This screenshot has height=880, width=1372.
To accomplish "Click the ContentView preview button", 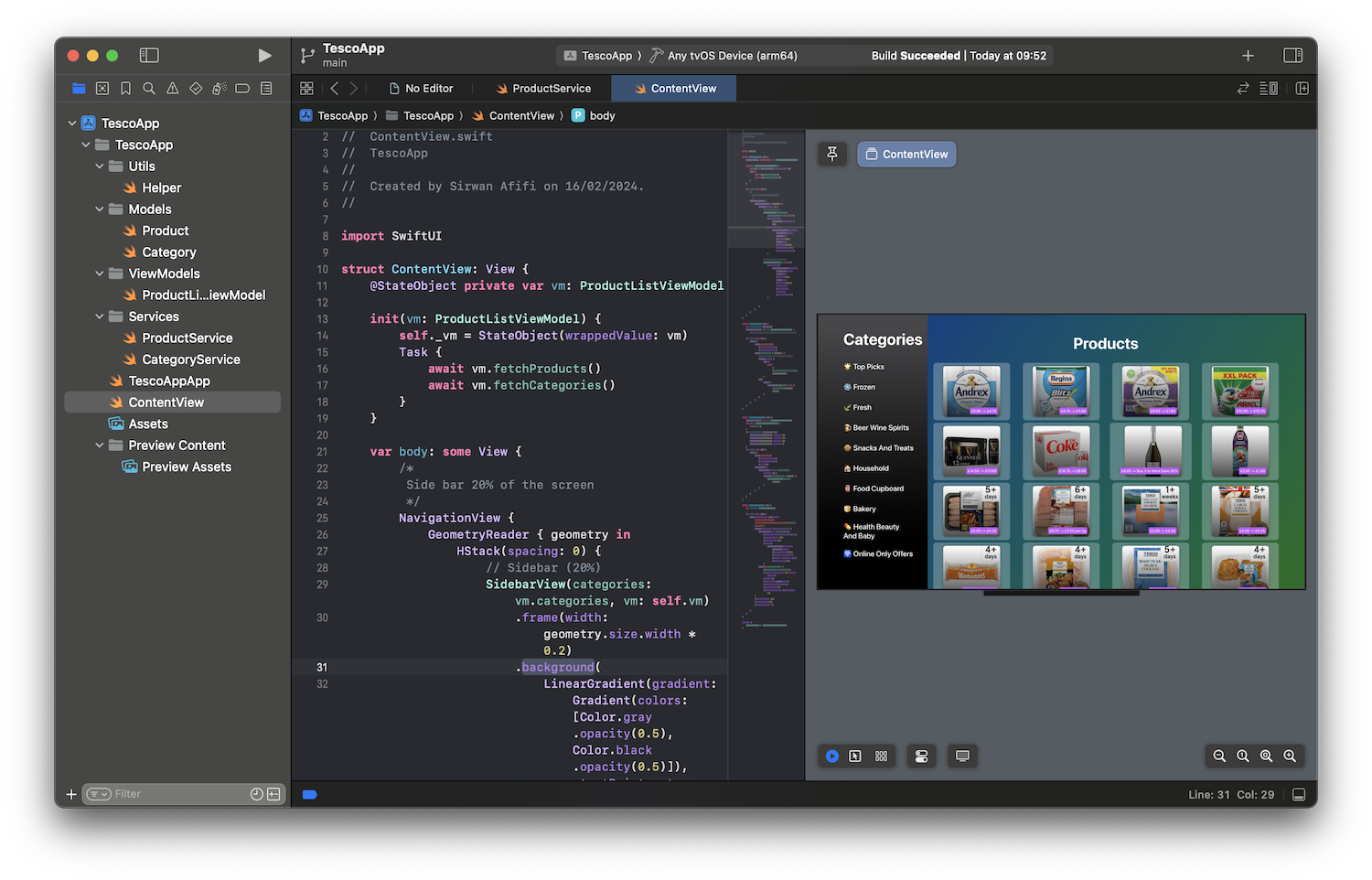I will [x=906, y=155].
